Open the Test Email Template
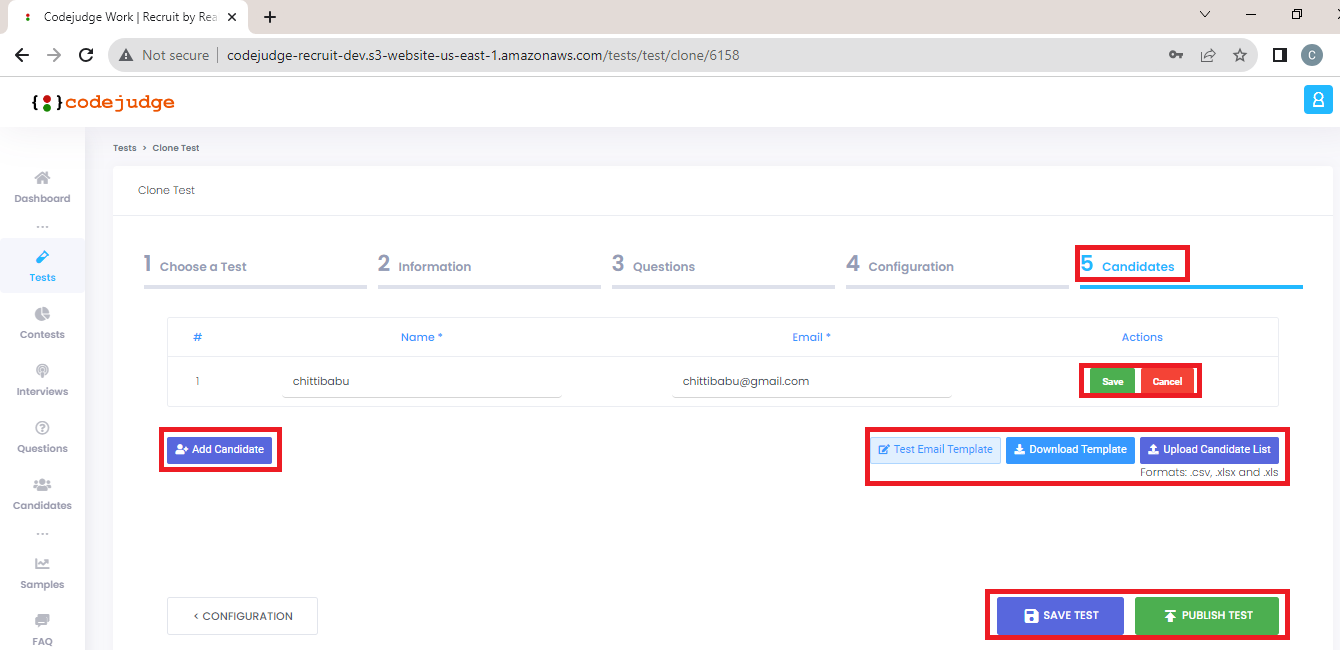This screenshot has width=1340, height=650. (x=935, y=449)
